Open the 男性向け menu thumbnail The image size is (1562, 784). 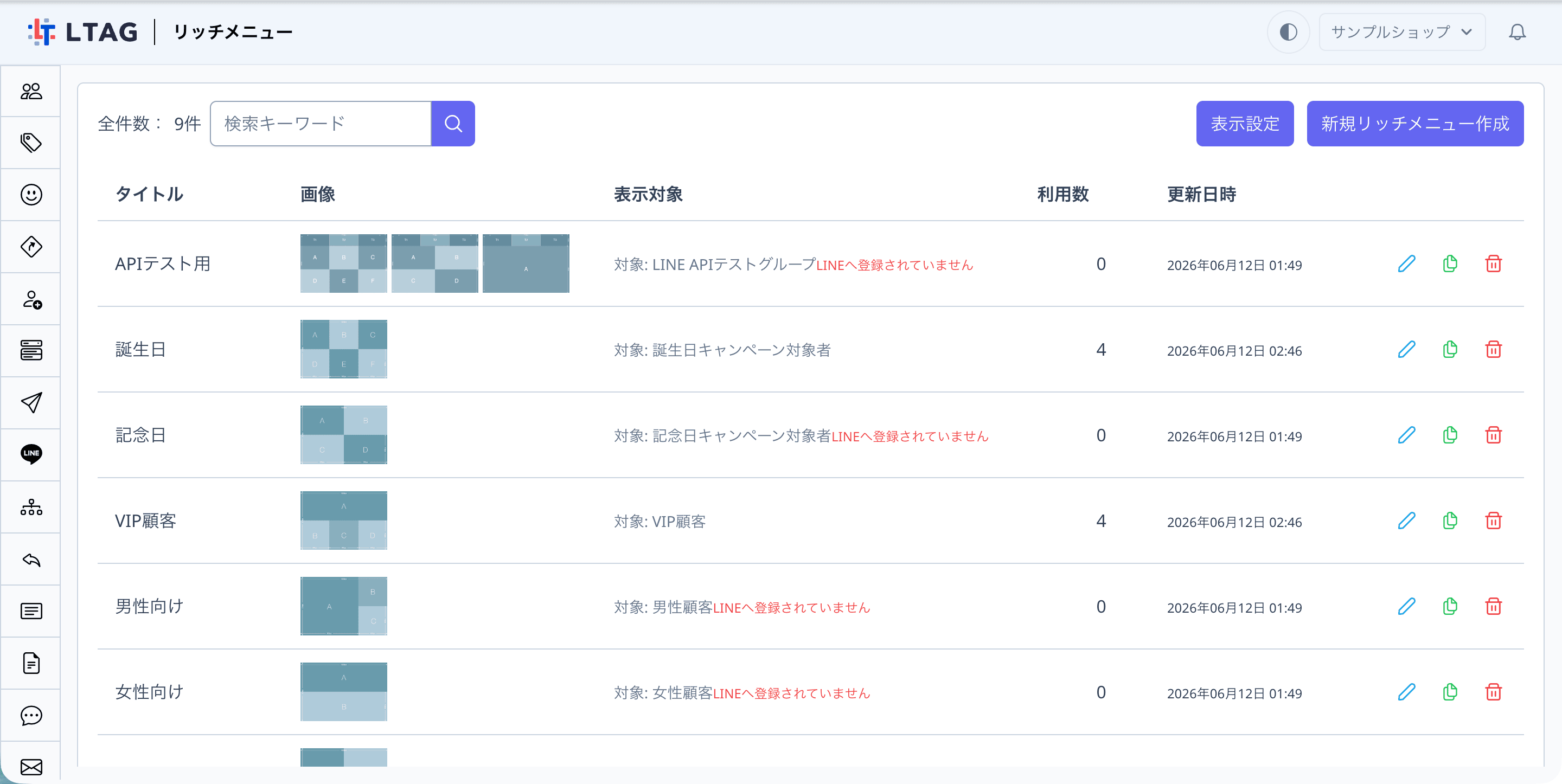pyautogui.click(x=343, y=606)
